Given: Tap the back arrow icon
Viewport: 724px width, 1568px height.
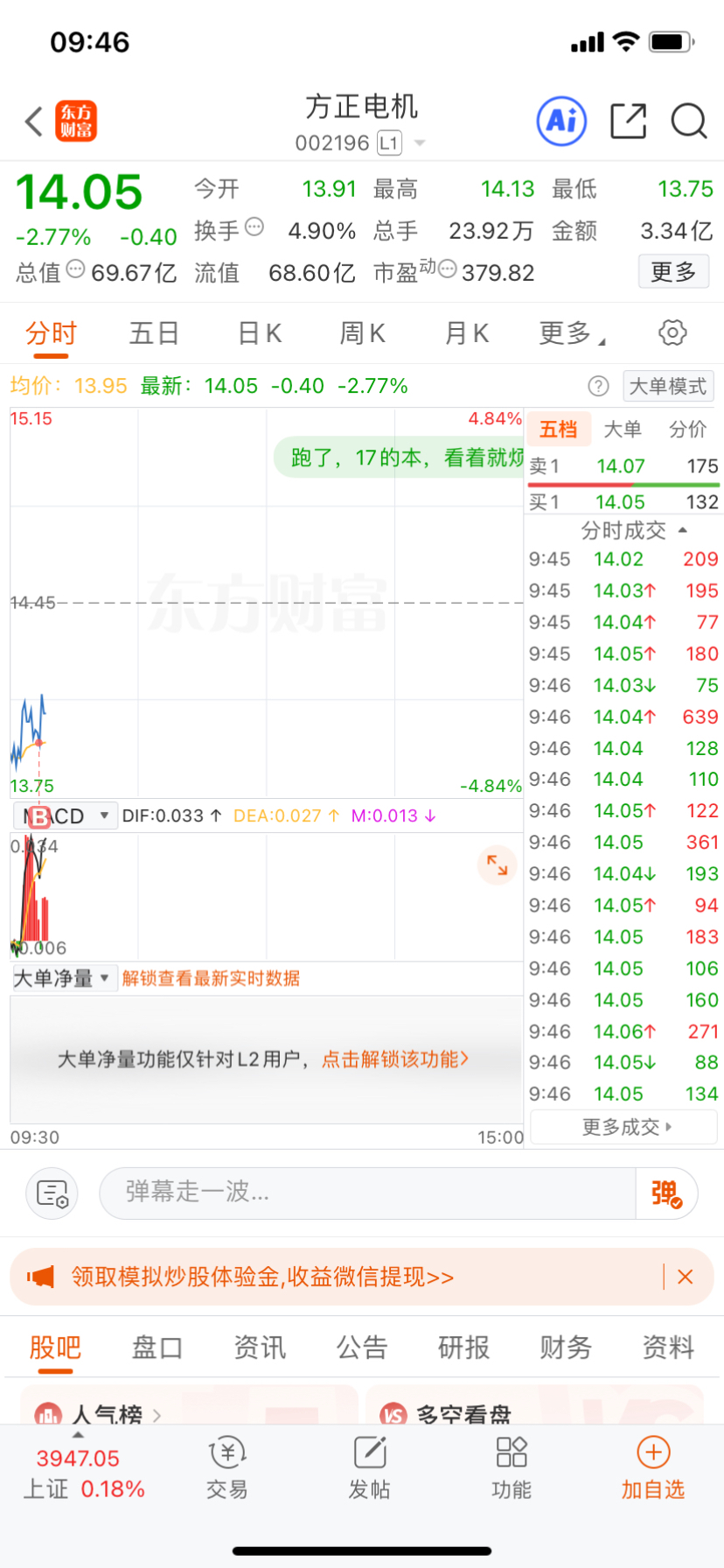Looking at the screenshot, I should (x=34, y=122).
